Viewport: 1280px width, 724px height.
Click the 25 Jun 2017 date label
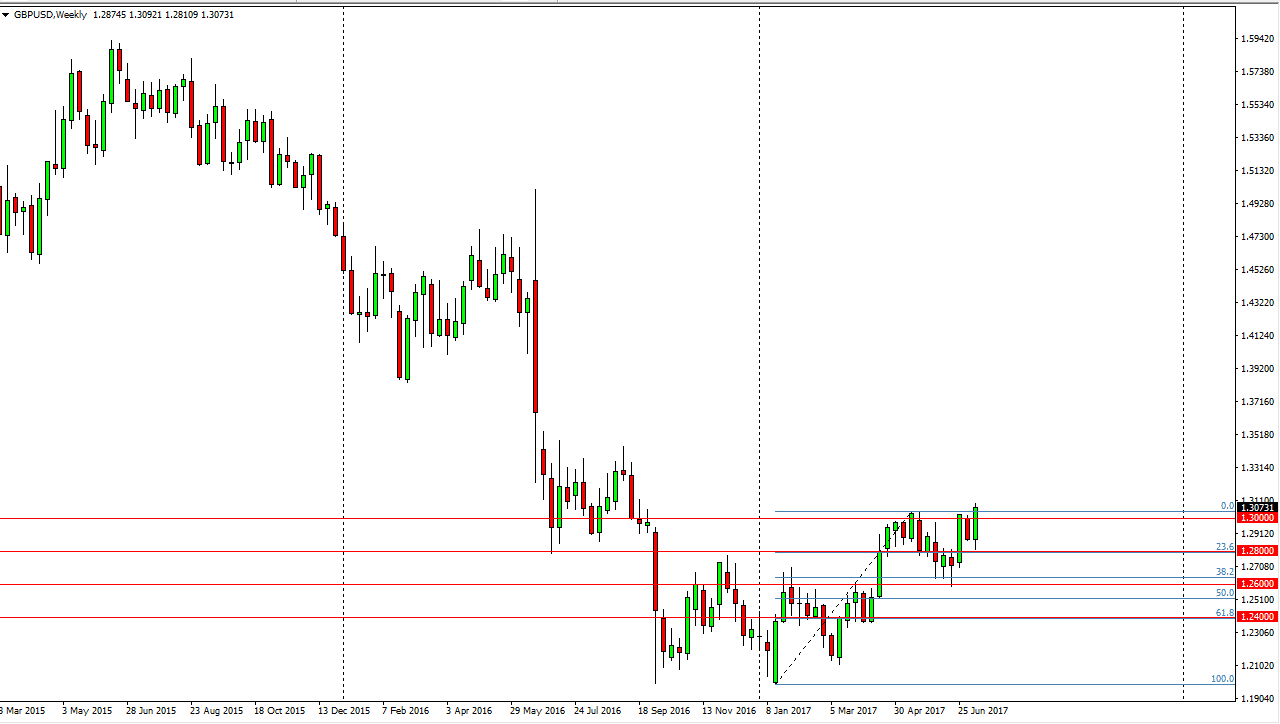pos(983,711)
